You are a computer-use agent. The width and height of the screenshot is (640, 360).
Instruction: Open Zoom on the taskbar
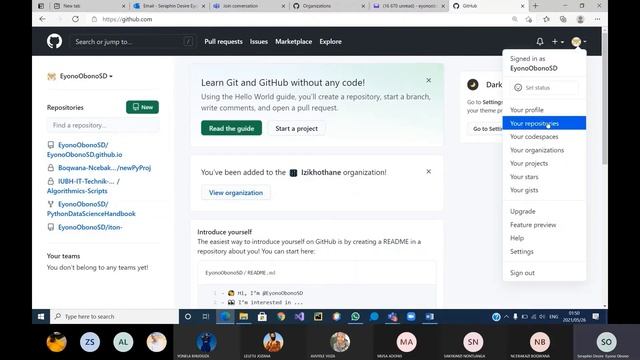[x=411, y=316]
